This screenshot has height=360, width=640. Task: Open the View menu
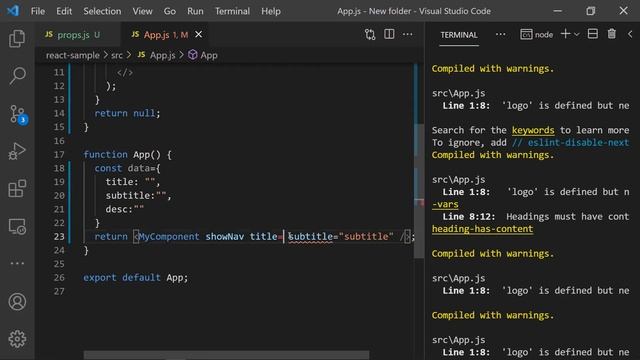[142, 11]
